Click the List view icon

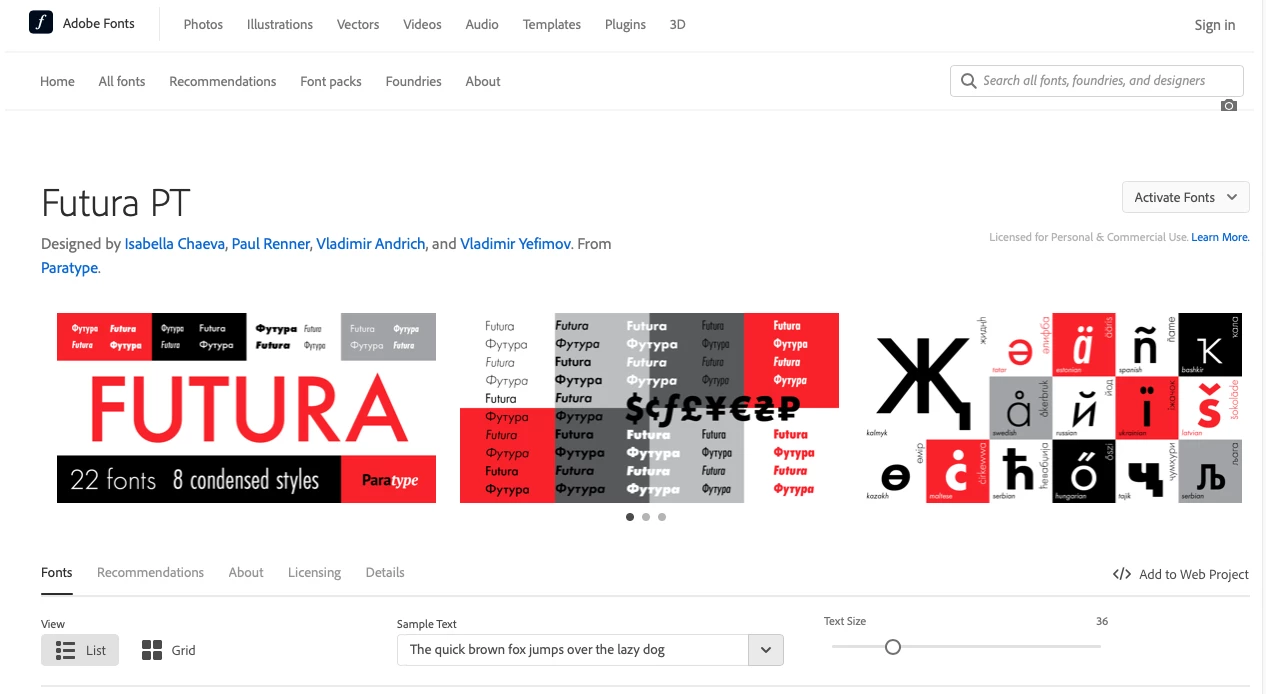(66, 650)
